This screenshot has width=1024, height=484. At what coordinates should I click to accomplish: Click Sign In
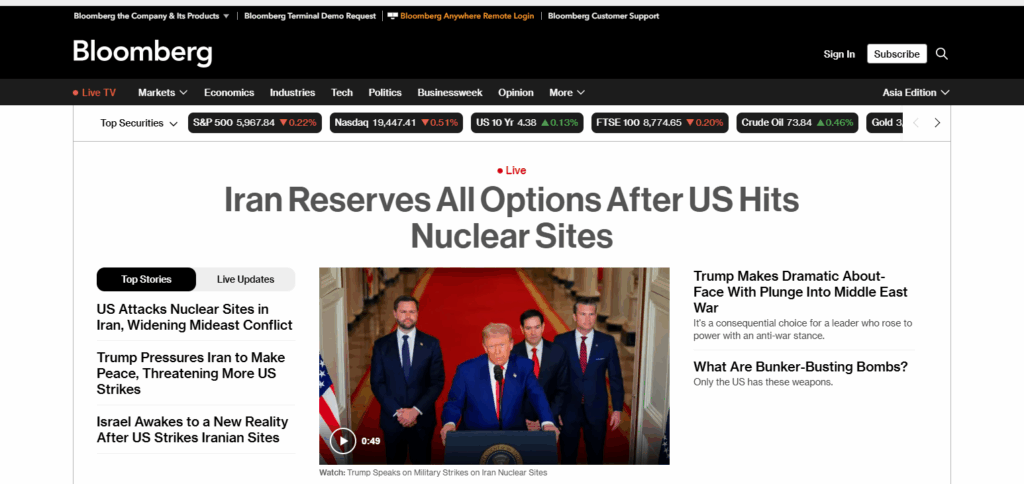[x=839, y=54]
